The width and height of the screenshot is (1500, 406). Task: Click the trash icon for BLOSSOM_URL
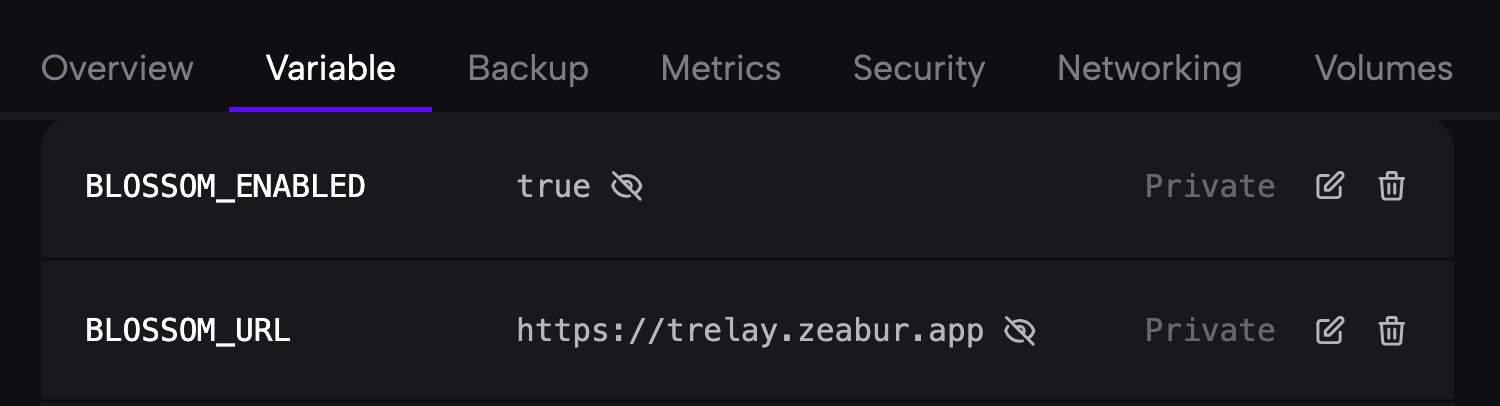point(1391,330)
